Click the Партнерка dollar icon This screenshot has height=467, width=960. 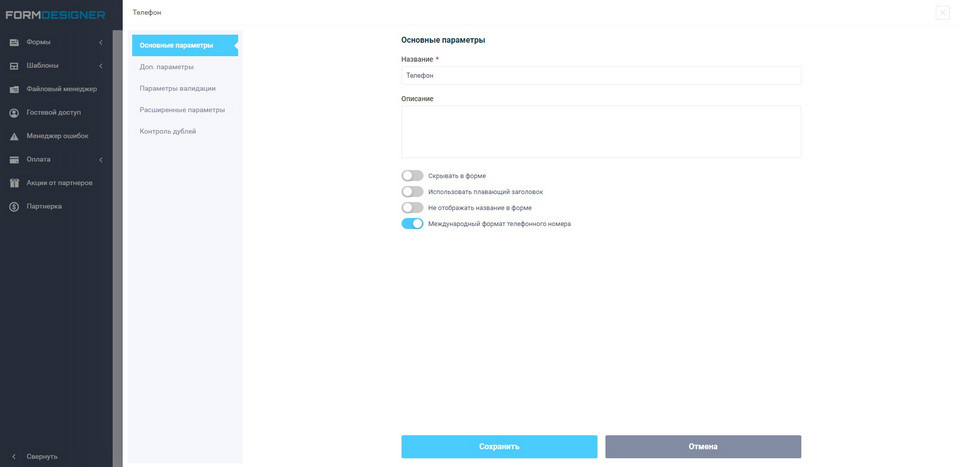click(x=14, y=207)
